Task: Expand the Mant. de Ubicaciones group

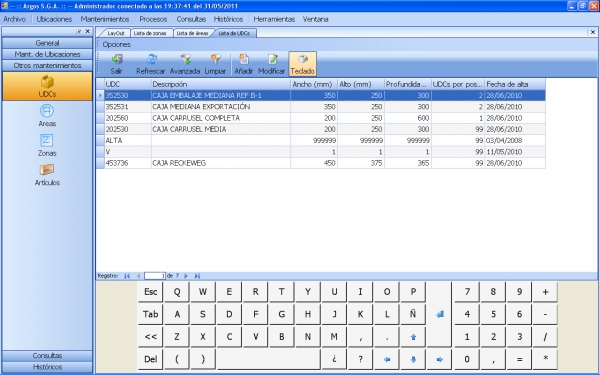Action: (x=47, y=54)
